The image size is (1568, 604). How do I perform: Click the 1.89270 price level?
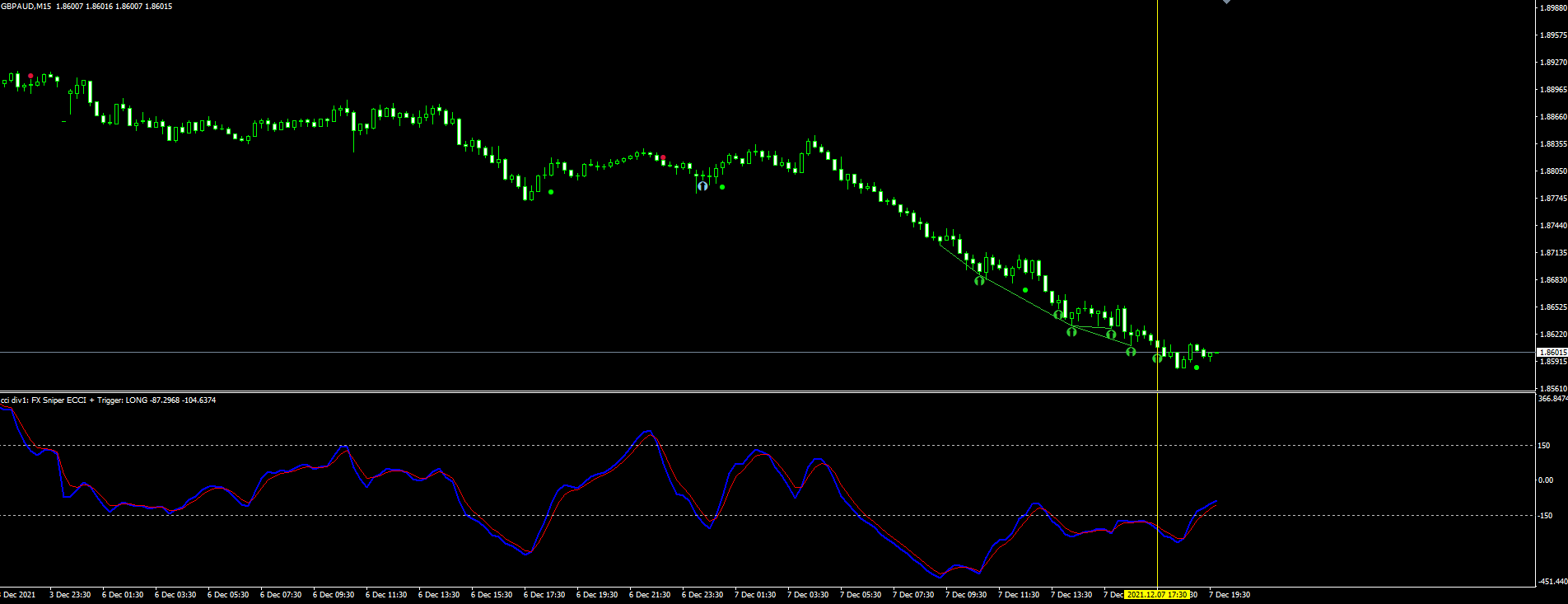click(1553, 63)
